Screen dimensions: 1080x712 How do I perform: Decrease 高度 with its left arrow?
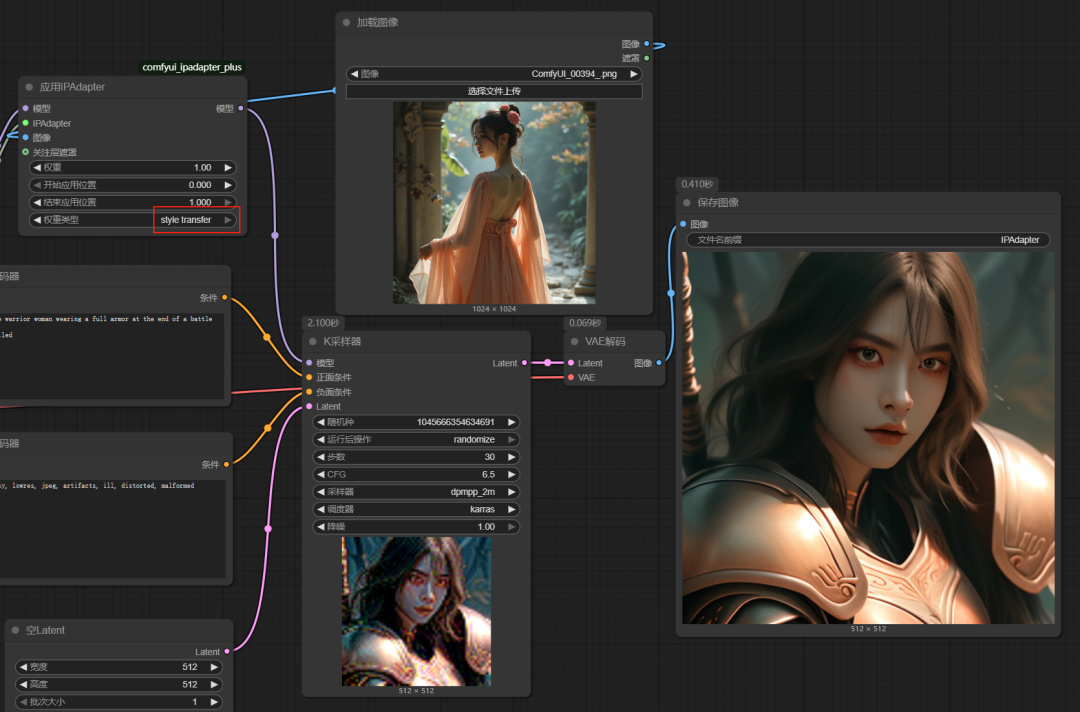pos(23,684)
